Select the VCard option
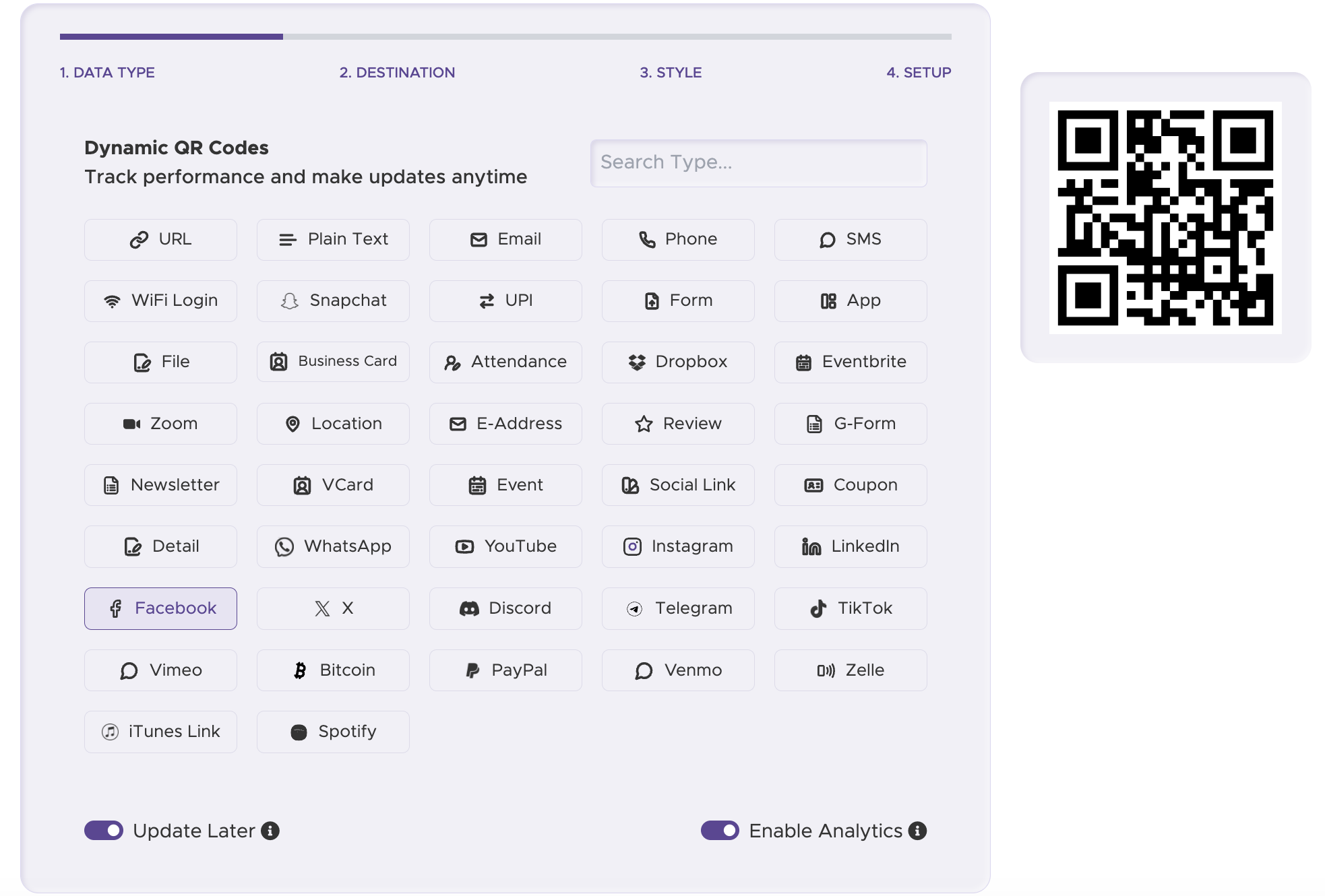Screen dimensions: 1325x896 click(332, 484)
